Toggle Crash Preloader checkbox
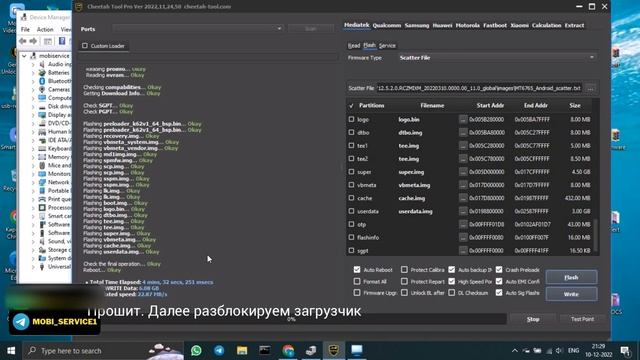 pos(499,270)
